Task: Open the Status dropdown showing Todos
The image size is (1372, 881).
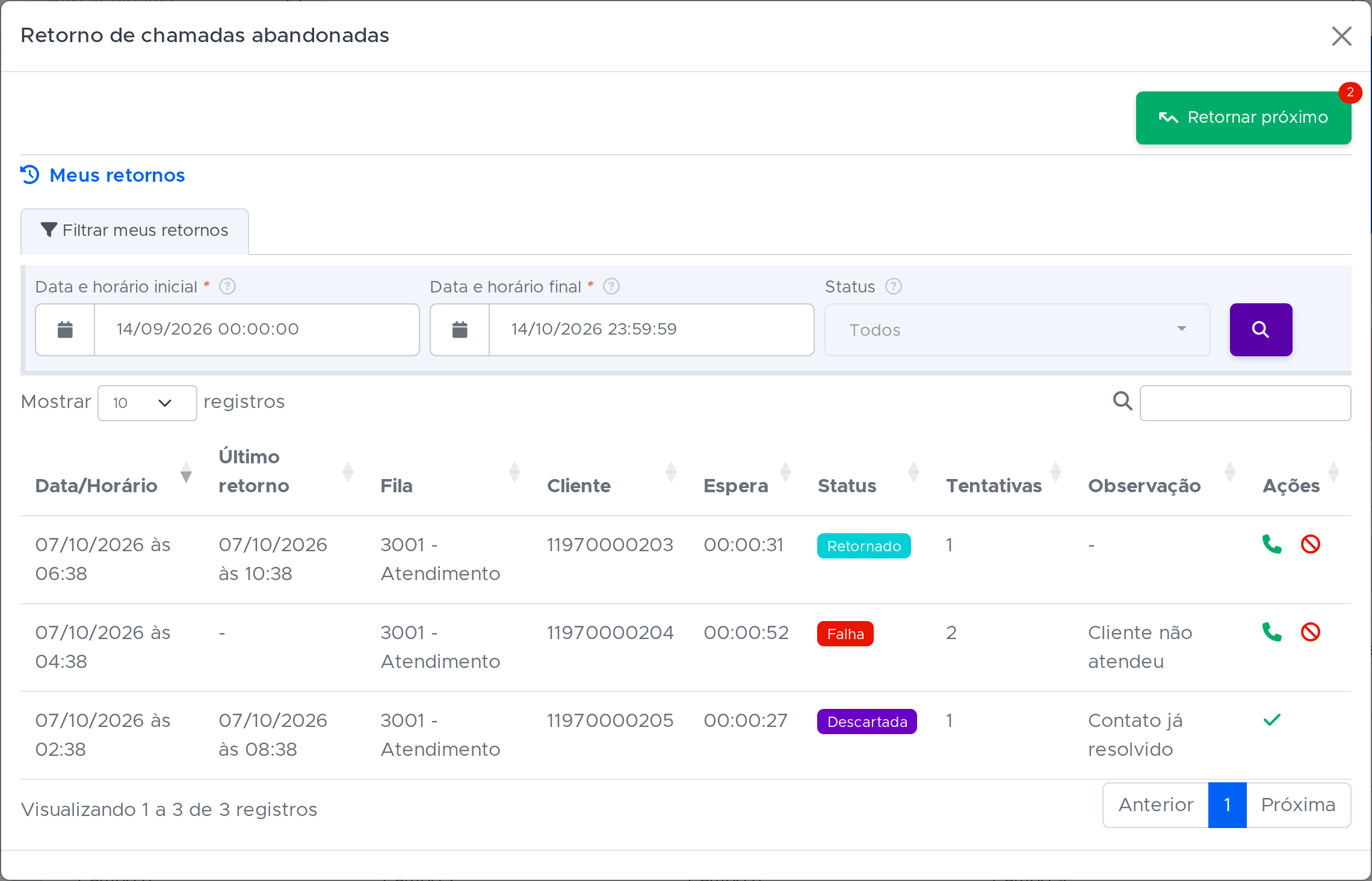Action: pyautogui.click(x=1017, y=330)
